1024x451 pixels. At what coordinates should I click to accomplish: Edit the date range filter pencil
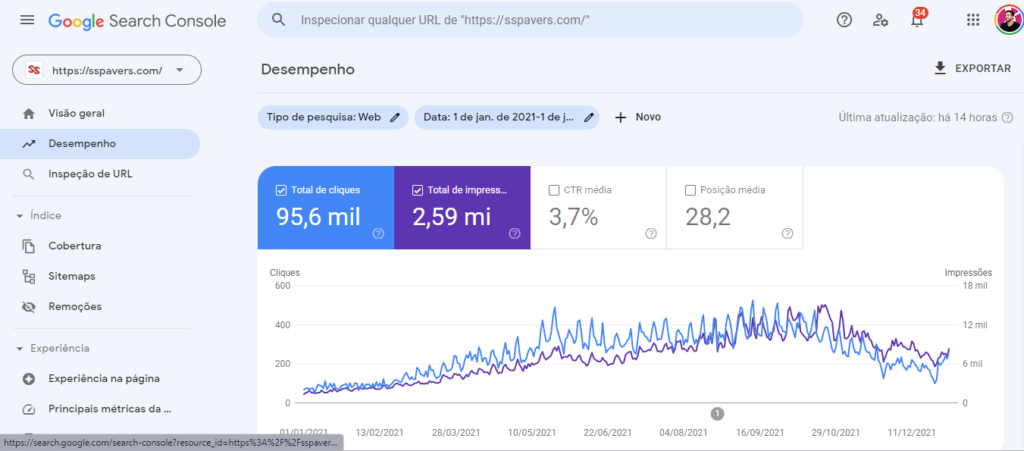(x=589, y=117)
